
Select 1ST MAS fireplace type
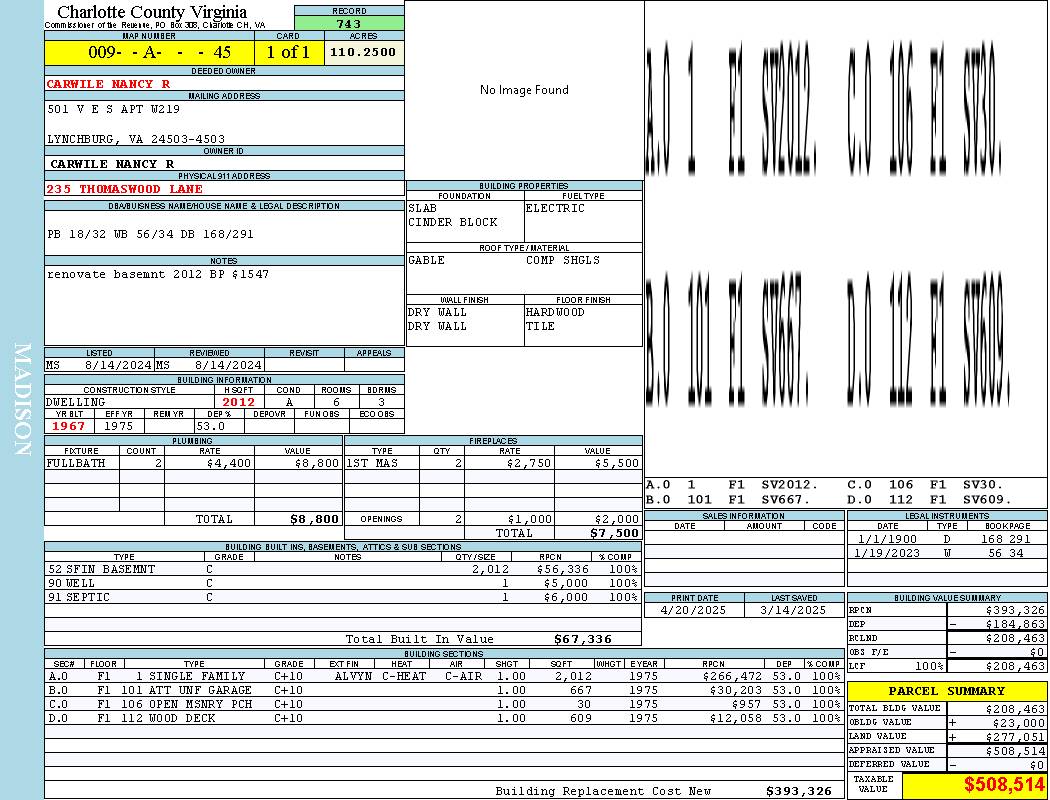[372, 463]
